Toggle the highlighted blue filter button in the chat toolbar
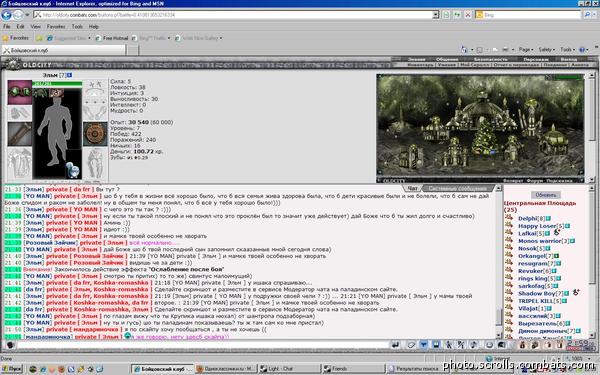This screenshot has height=375, width=600. pyautogui.click(x=424, y=345)
